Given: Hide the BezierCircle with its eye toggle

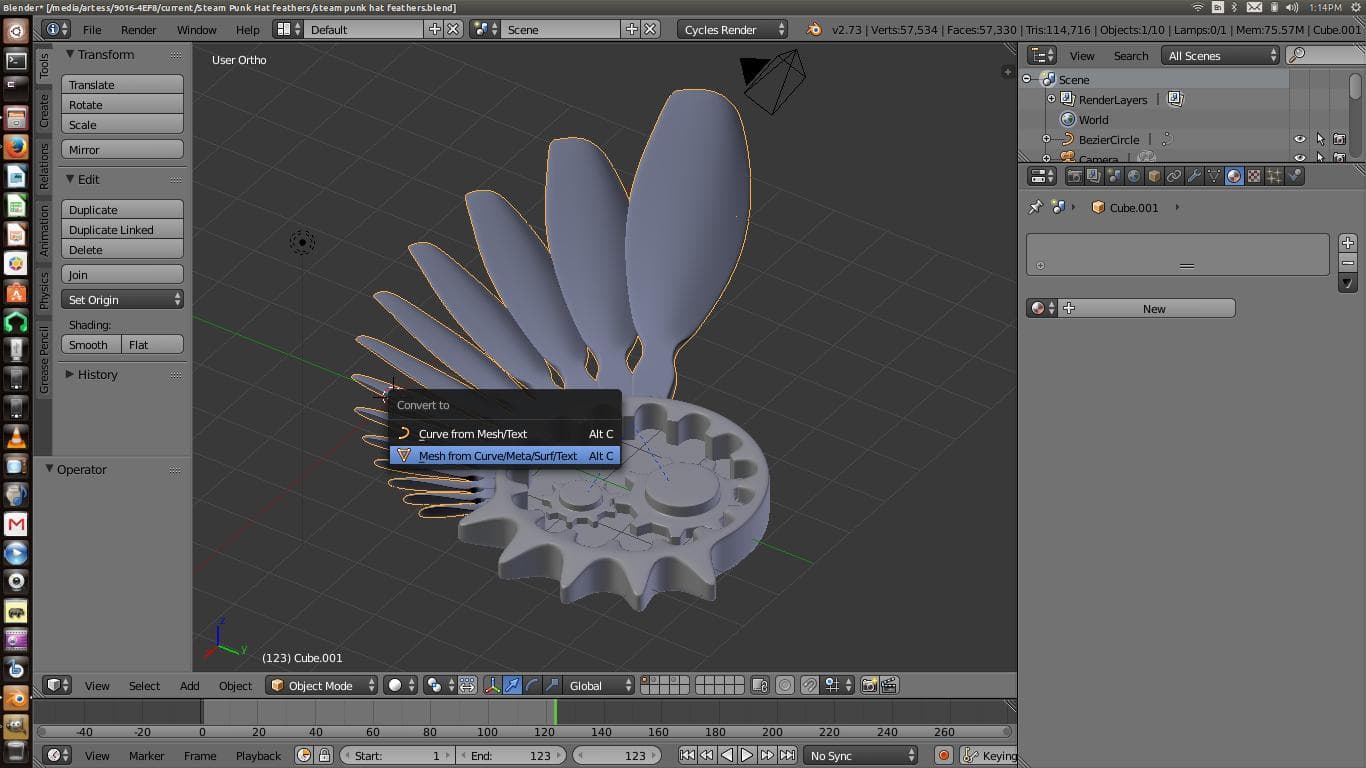Looking at the screenshot, I should (1301, 139).
